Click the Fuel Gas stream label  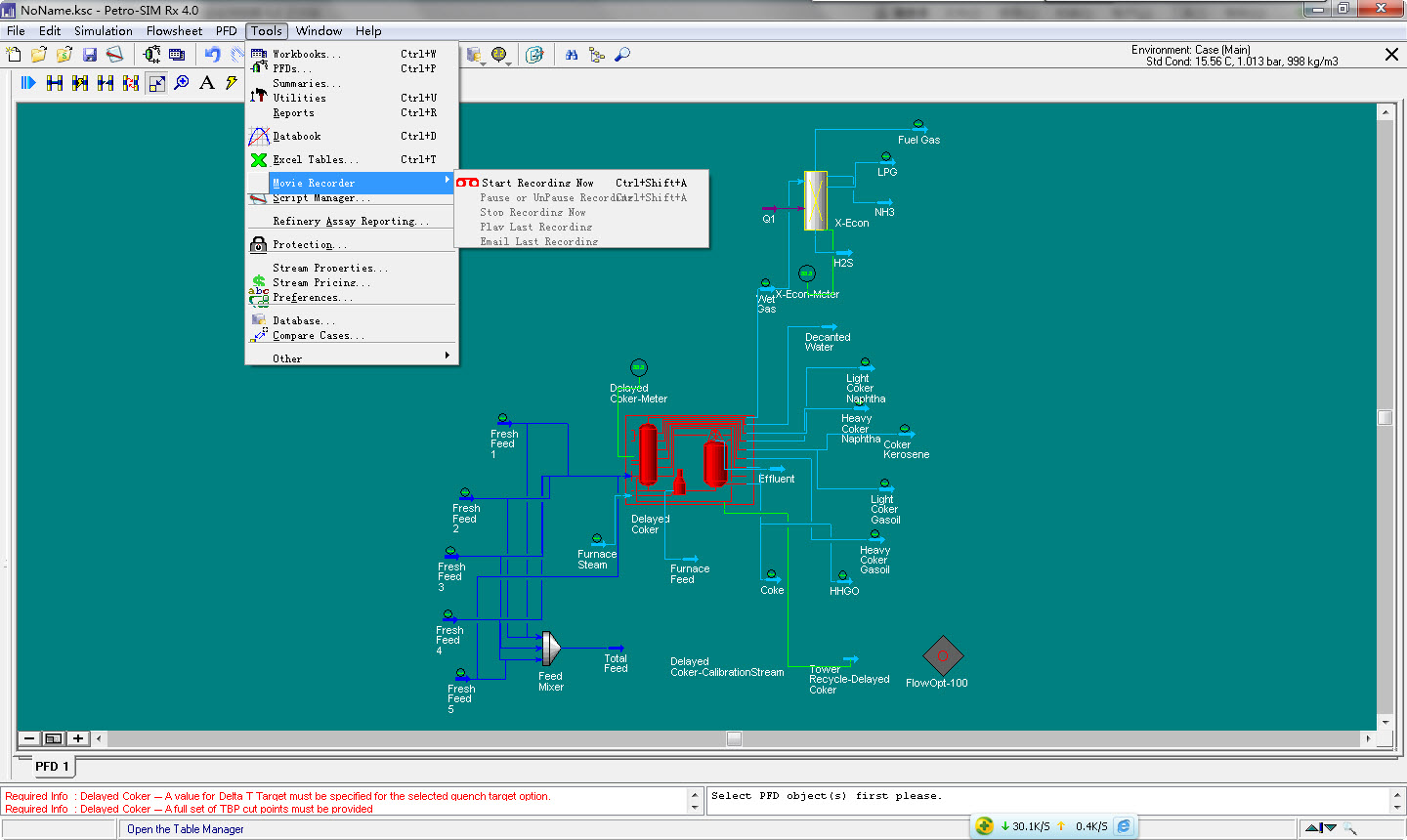click(919, 140)
